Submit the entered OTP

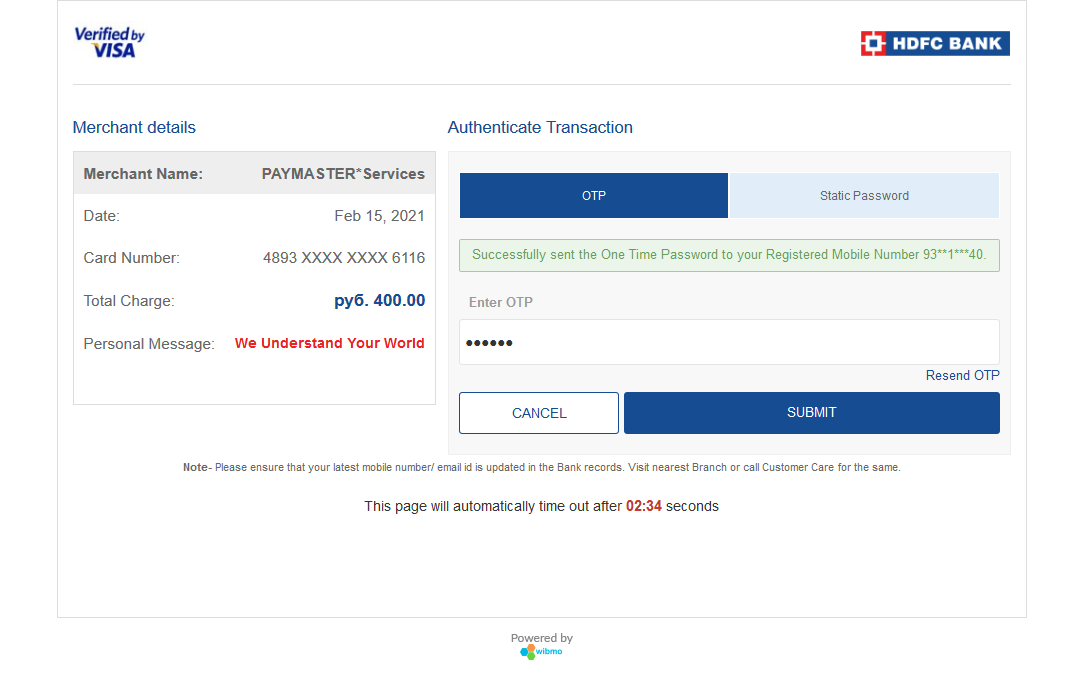tap(812, 413)
